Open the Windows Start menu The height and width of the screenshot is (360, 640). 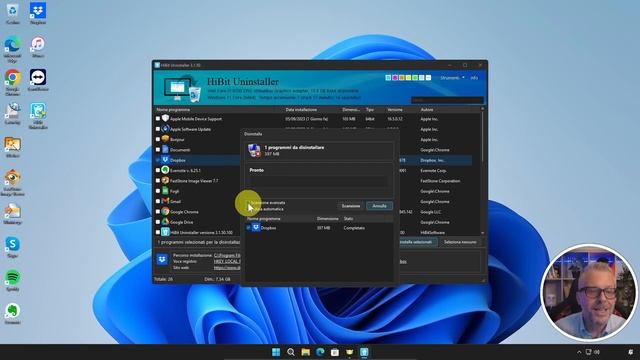pyautogui.click(x=276, y=352)
